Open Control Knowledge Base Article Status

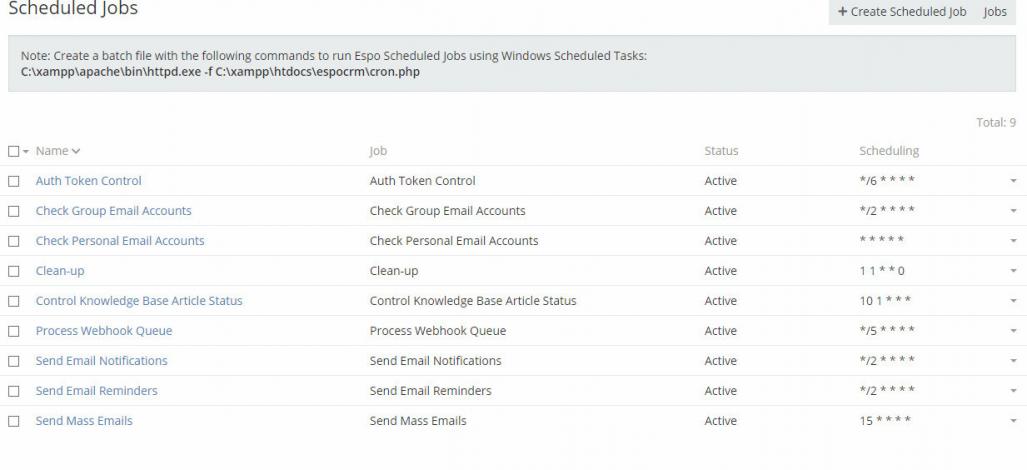(139, 301)
